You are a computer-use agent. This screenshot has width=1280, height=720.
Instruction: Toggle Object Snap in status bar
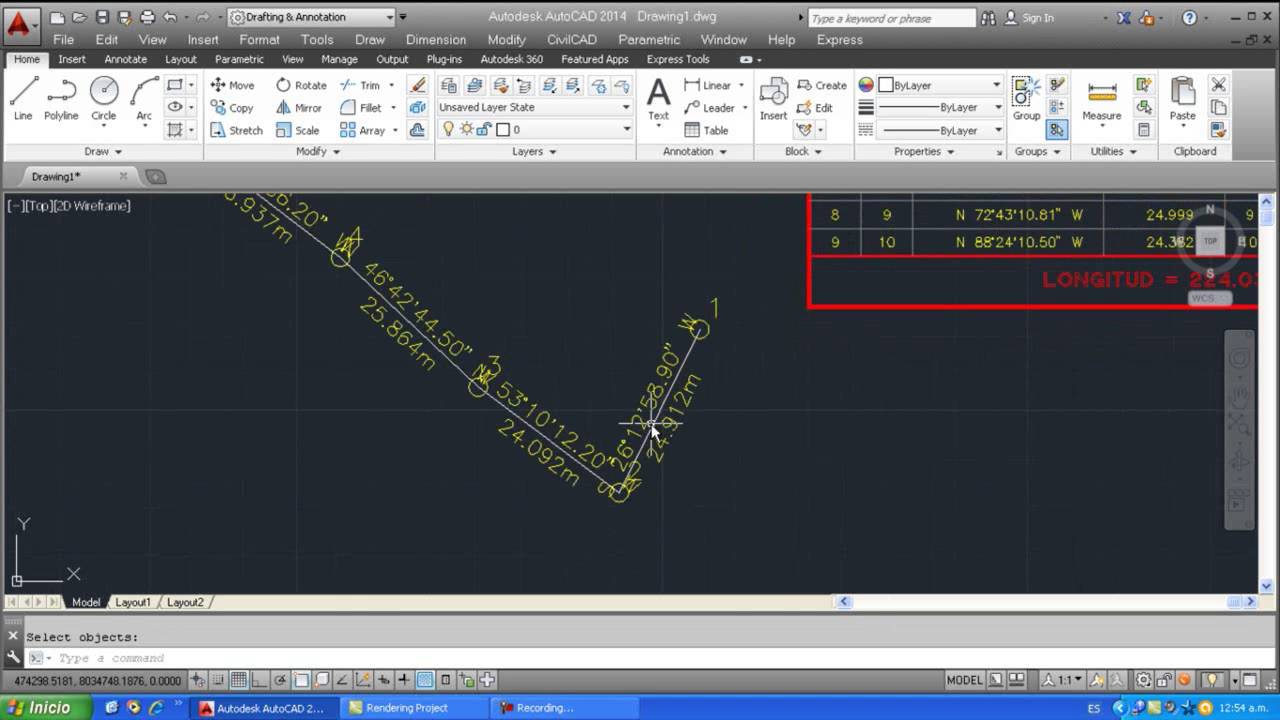point(301,680)
